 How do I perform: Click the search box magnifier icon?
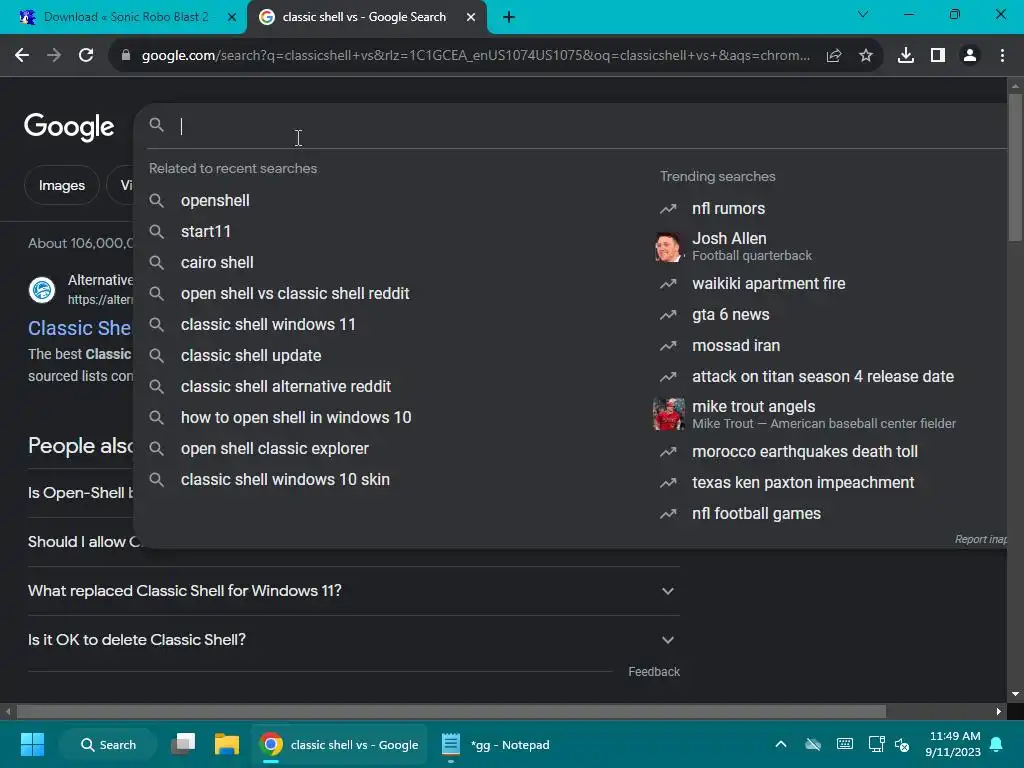pyautogui.click(x=156, y=125)
